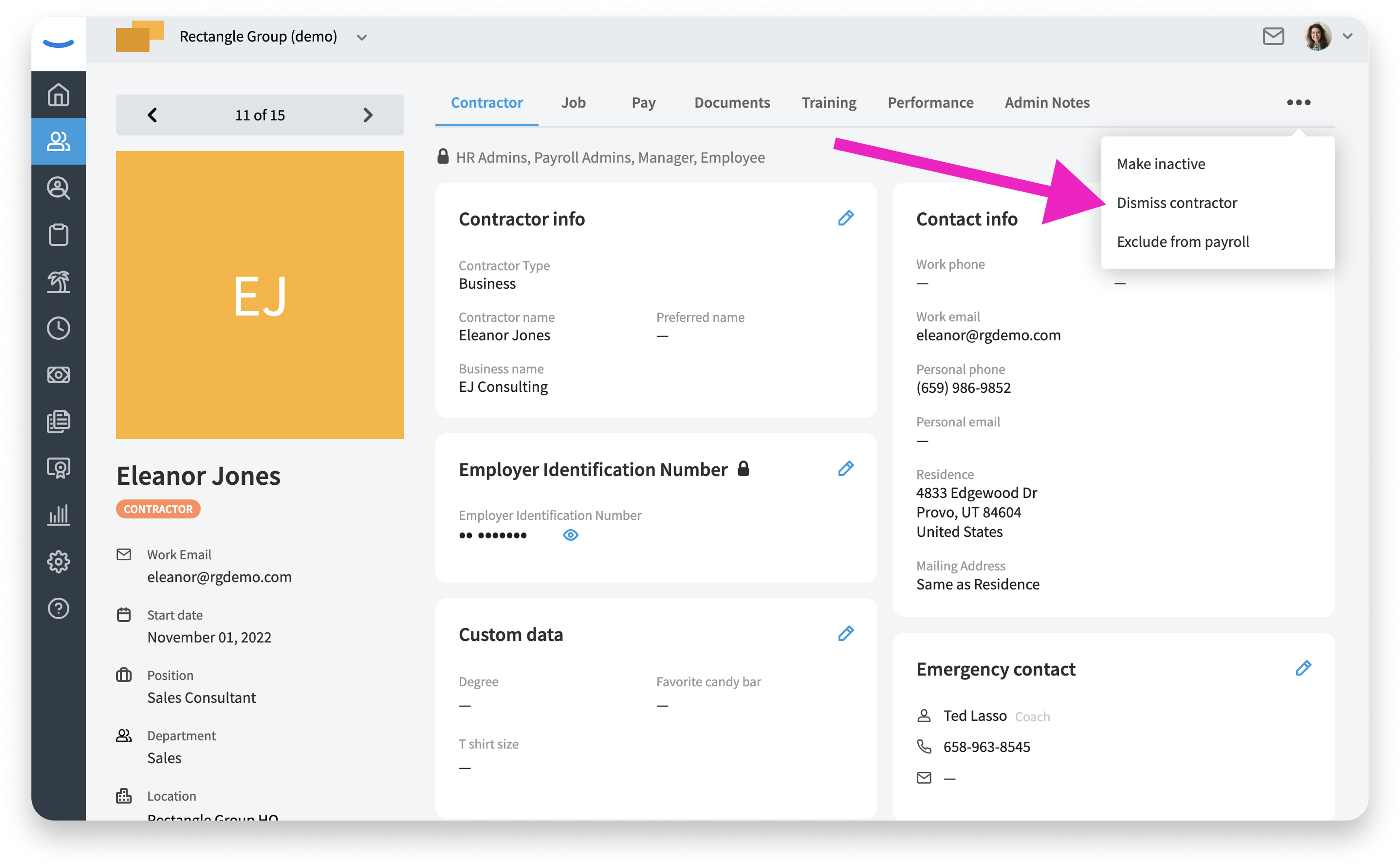Choose Dismiss contractor from the menu
The image size is (1400, 867).
click(1177, 203)
